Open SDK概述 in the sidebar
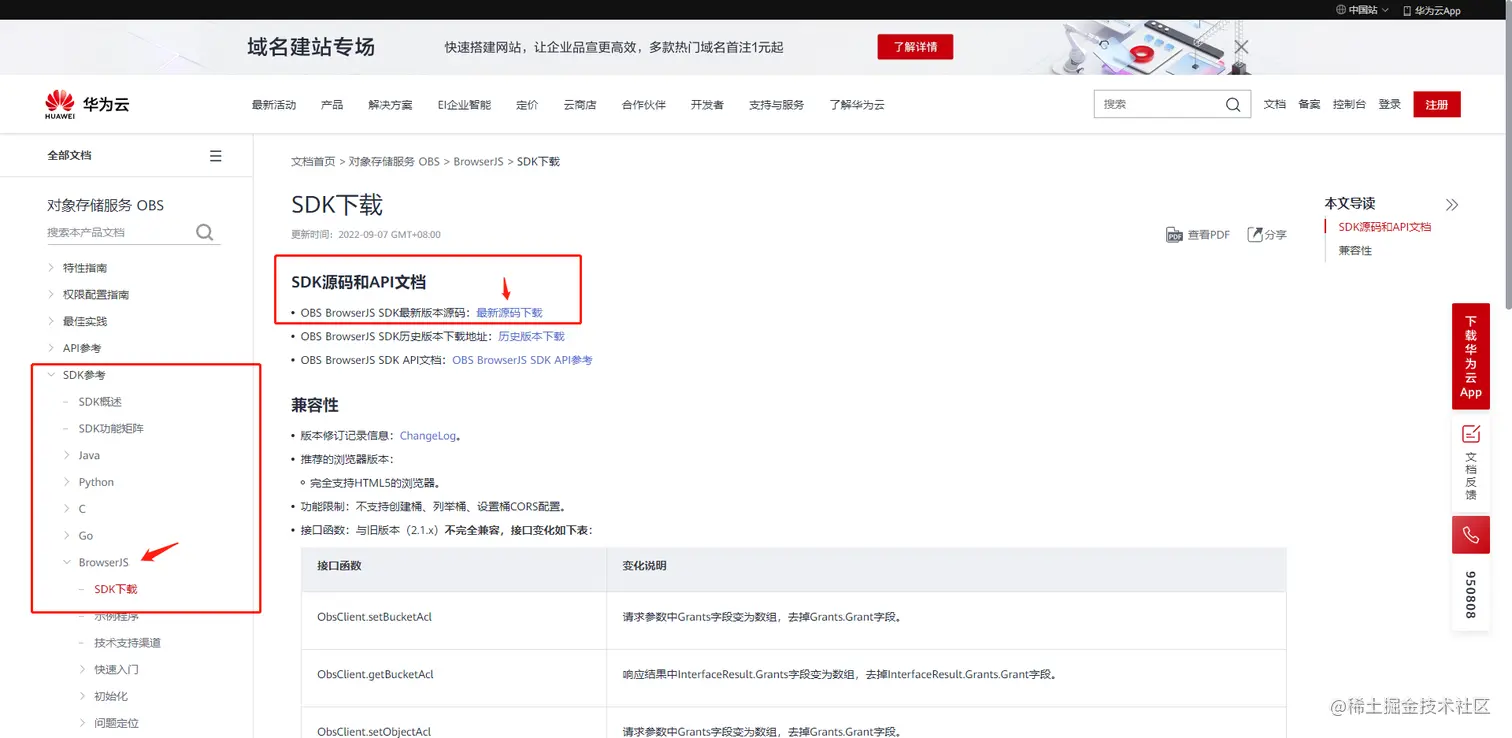Screen dimensions: 1512x738 [100, 402]
